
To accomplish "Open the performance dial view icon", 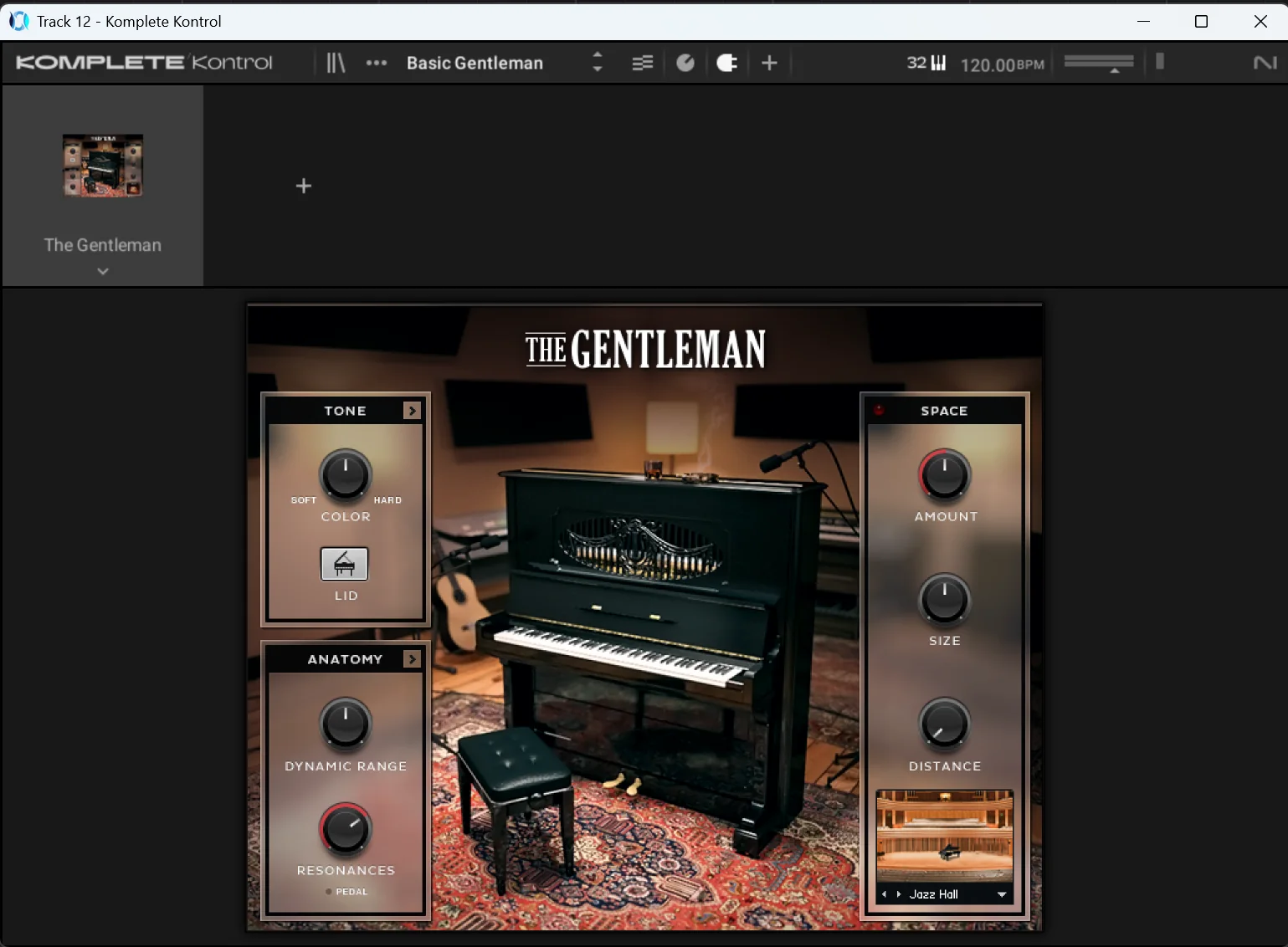I will [685, 63].
